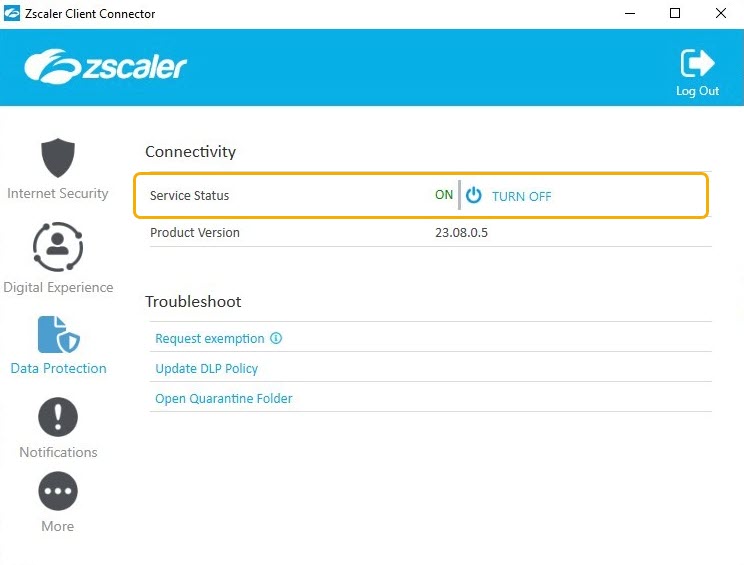Switch to the Internet Security tab label

58,193
